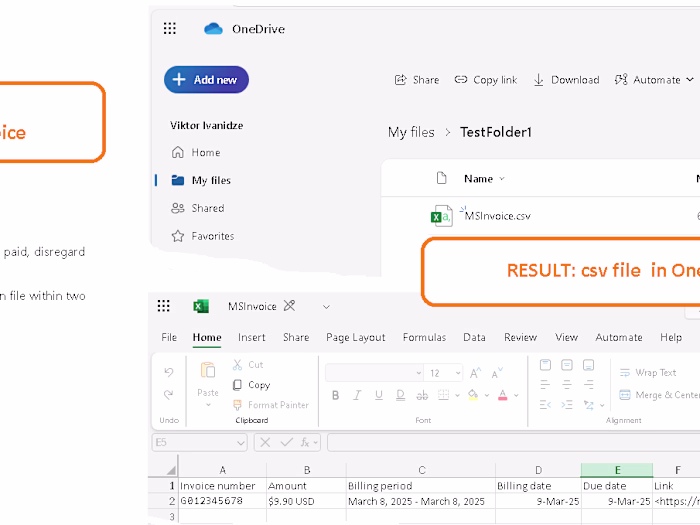The height and width of the screenshot is (525, 700).
Task: Click the Excel logo icon
Action: tap(201, 306)
